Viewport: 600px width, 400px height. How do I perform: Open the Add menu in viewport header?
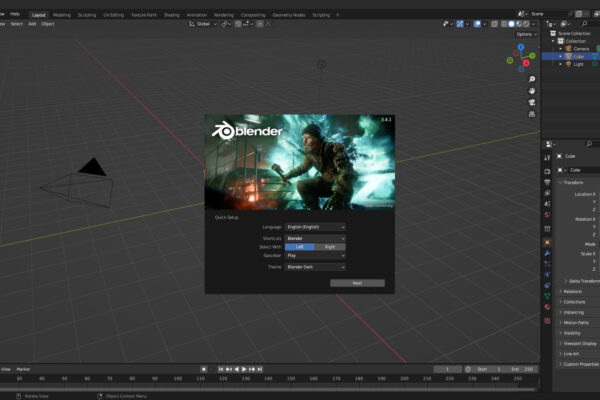tap(32, 24)
